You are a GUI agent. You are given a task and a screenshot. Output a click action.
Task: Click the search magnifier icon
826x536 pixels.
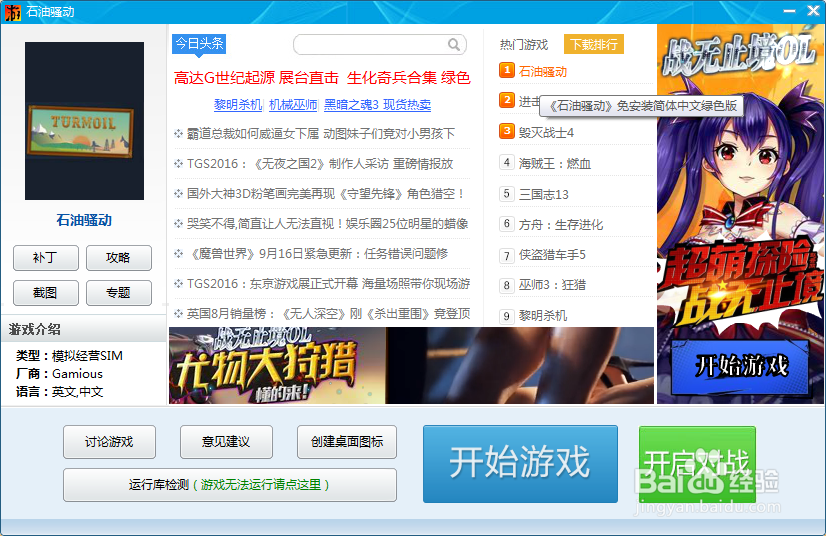[x=454, y=45]
